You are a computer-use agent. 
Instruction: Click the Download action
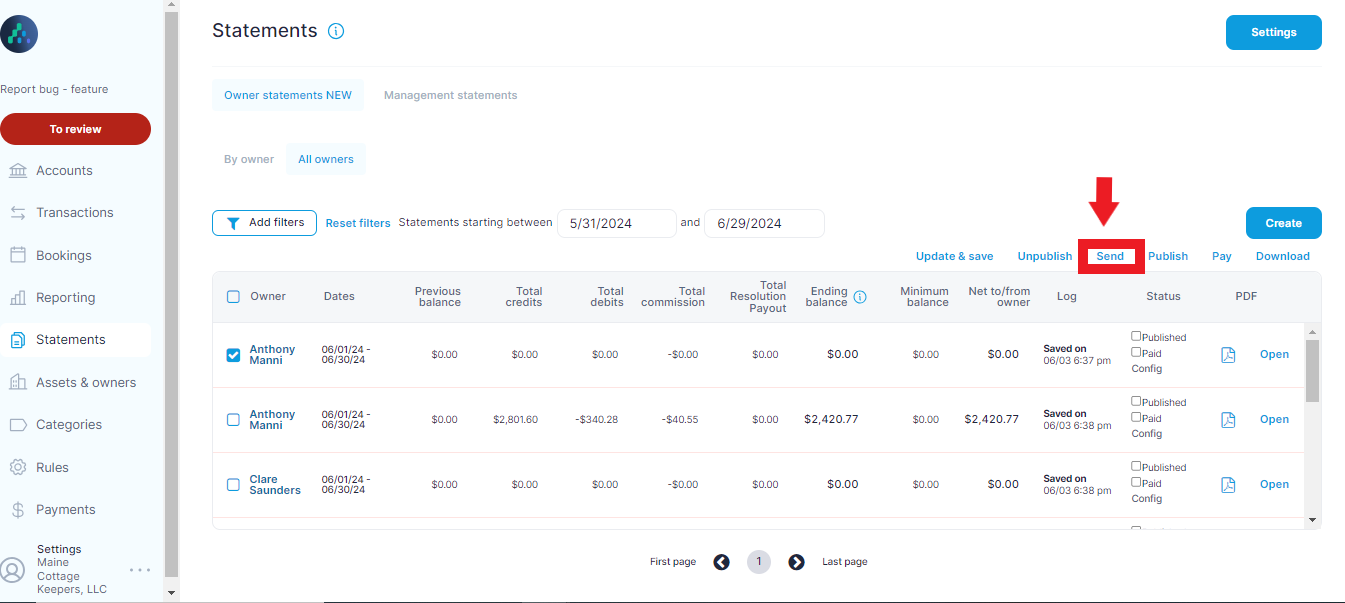[1283, 257]
